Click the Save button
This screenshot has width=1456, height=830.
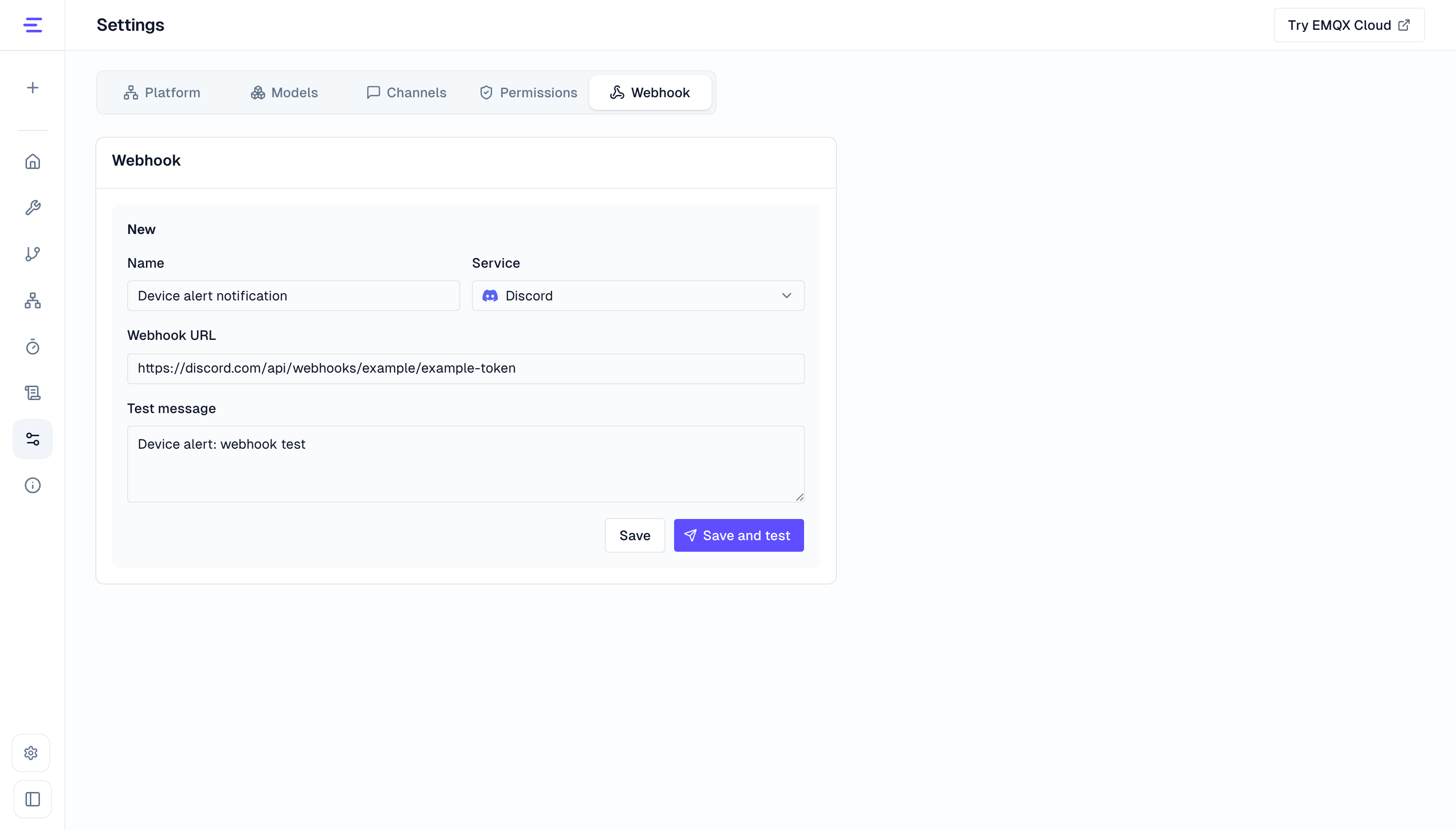click(x=635, y=535)
